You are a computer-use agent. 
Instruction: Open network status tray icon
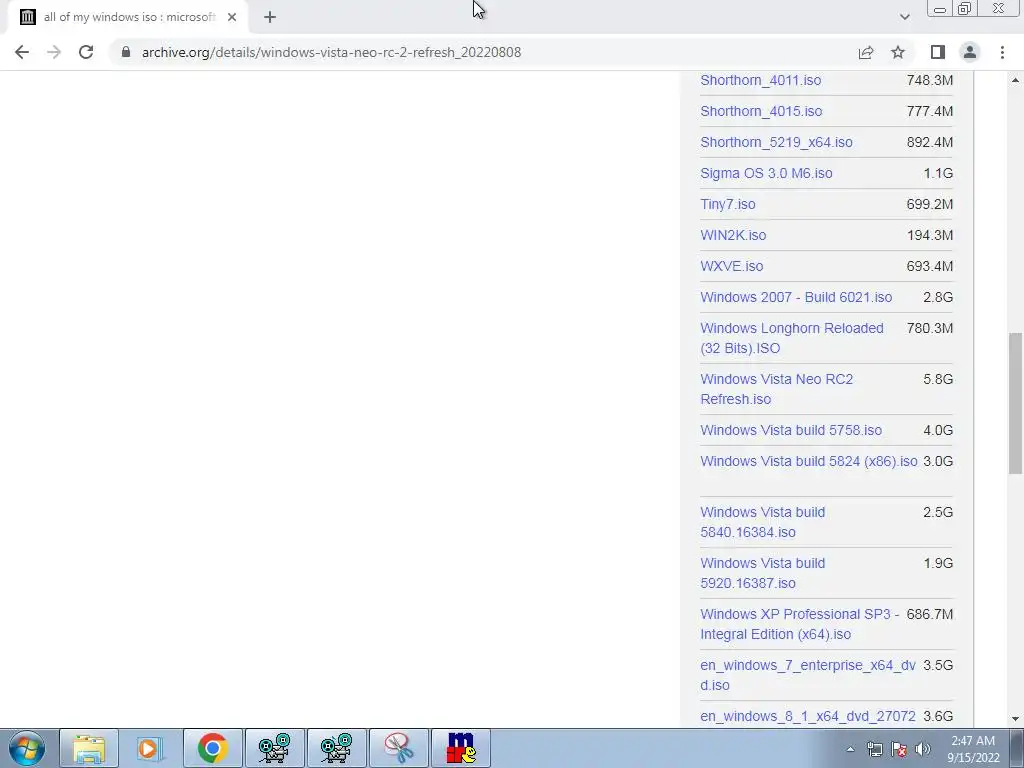point(874,749)
